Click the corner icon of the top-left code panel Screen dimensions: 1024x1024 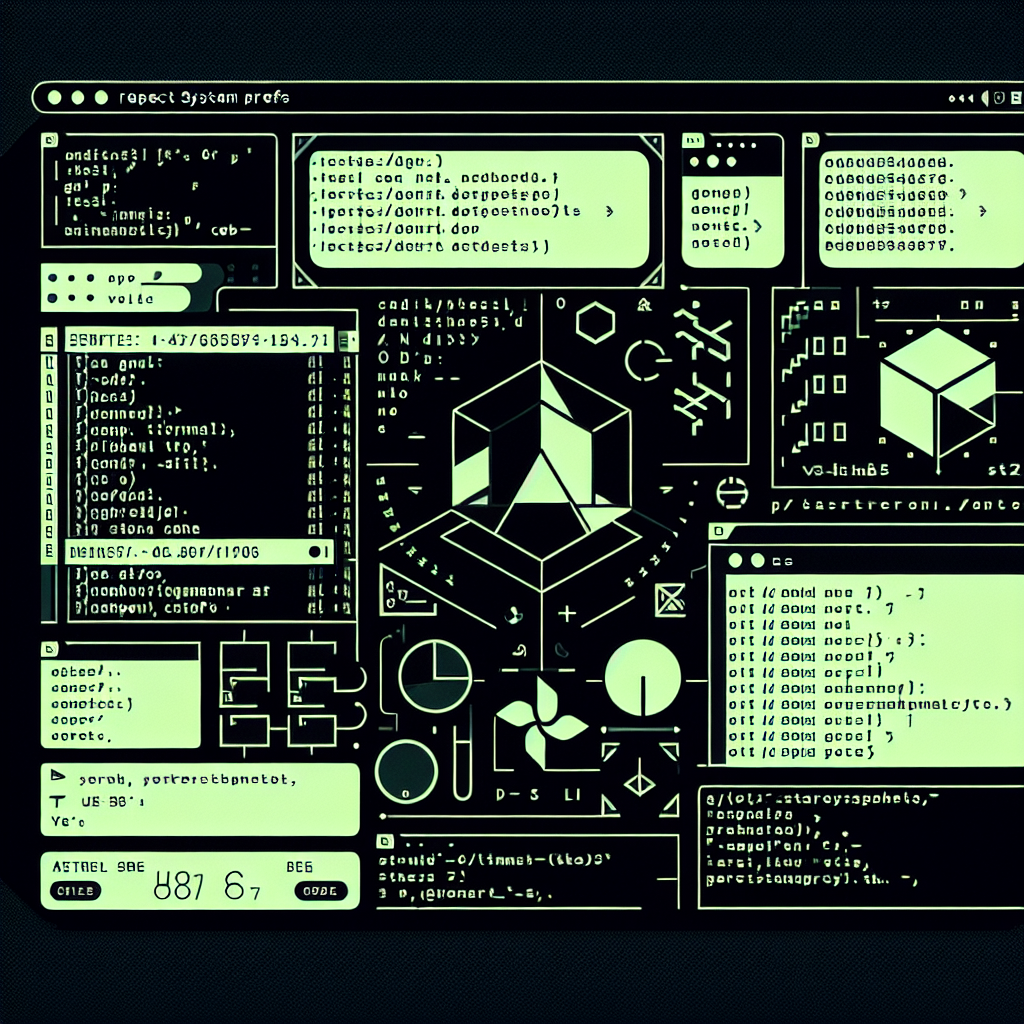click(x=49, y=140)
